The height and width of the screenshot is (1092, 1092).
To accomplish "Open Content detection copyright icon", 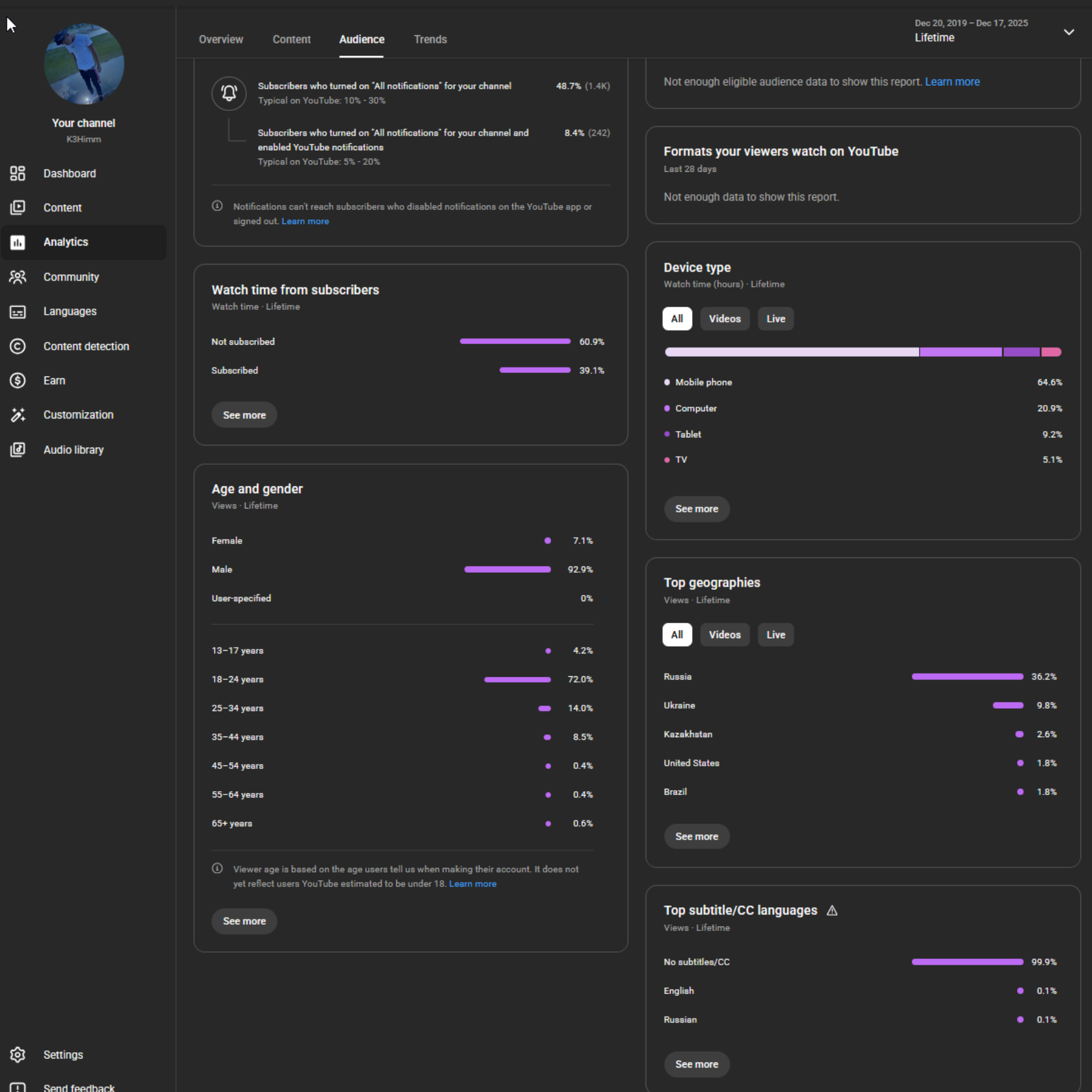I will pyautogui.click(x=18, y=346).
